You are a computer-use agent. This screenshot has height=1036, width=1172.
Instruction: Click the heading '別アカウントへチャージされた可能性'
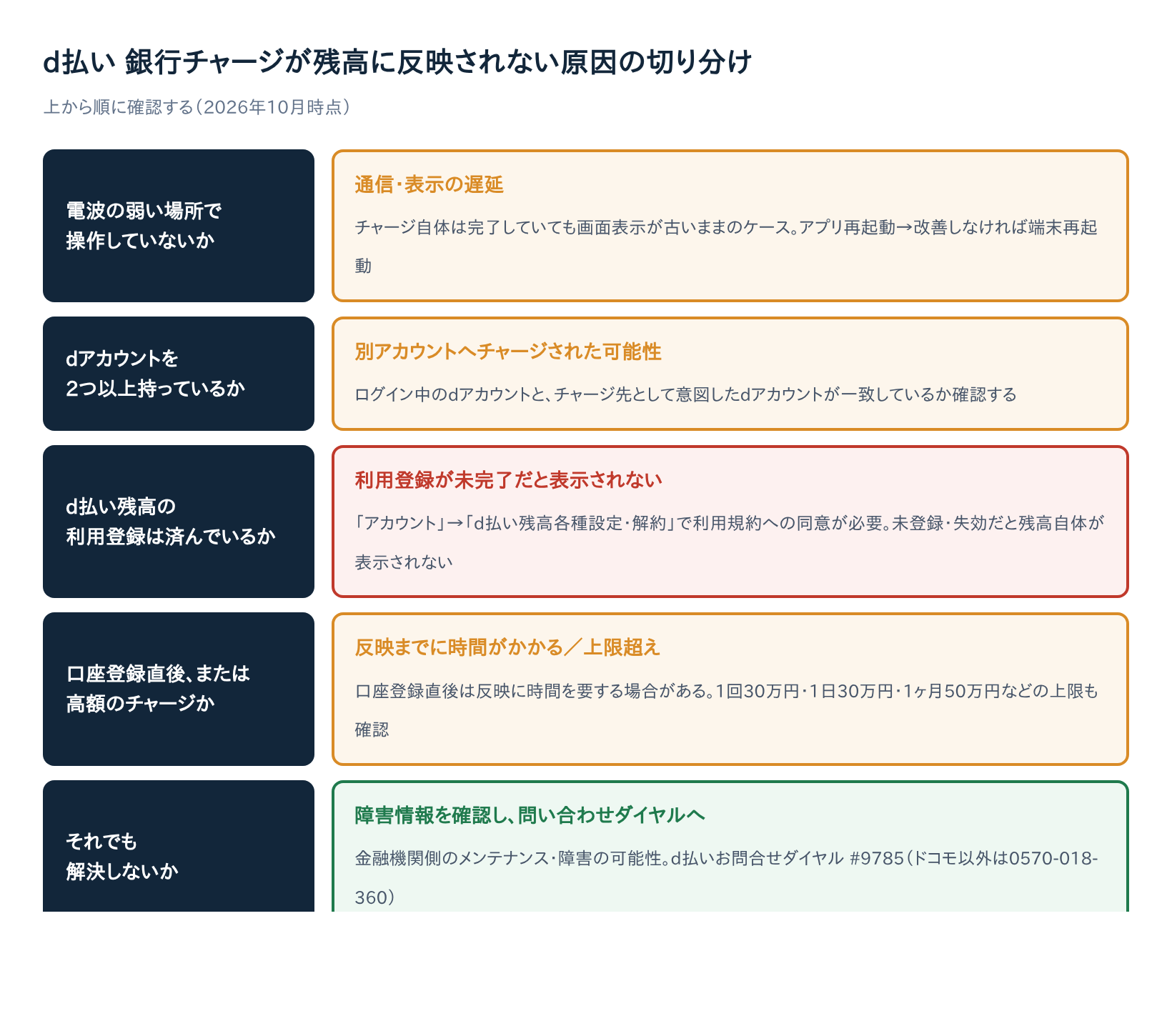coord(508,352)
